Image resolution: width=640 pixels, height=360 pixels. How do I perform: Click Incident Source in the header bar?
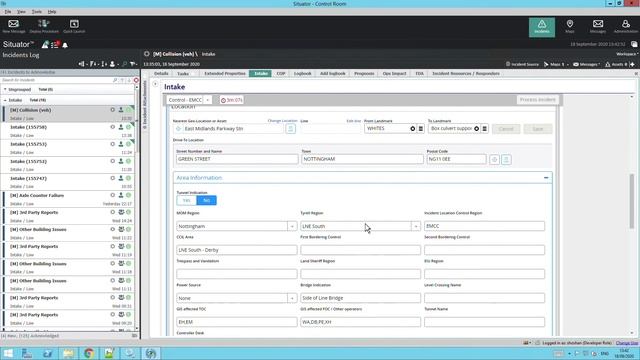[522, 64]
